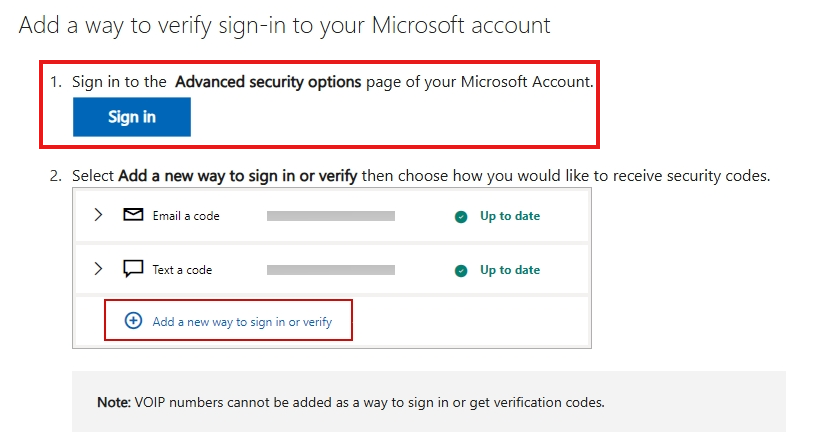Expand the Email a code row chevron
Screen dimensions: 818x436
(x=98, y=215)
